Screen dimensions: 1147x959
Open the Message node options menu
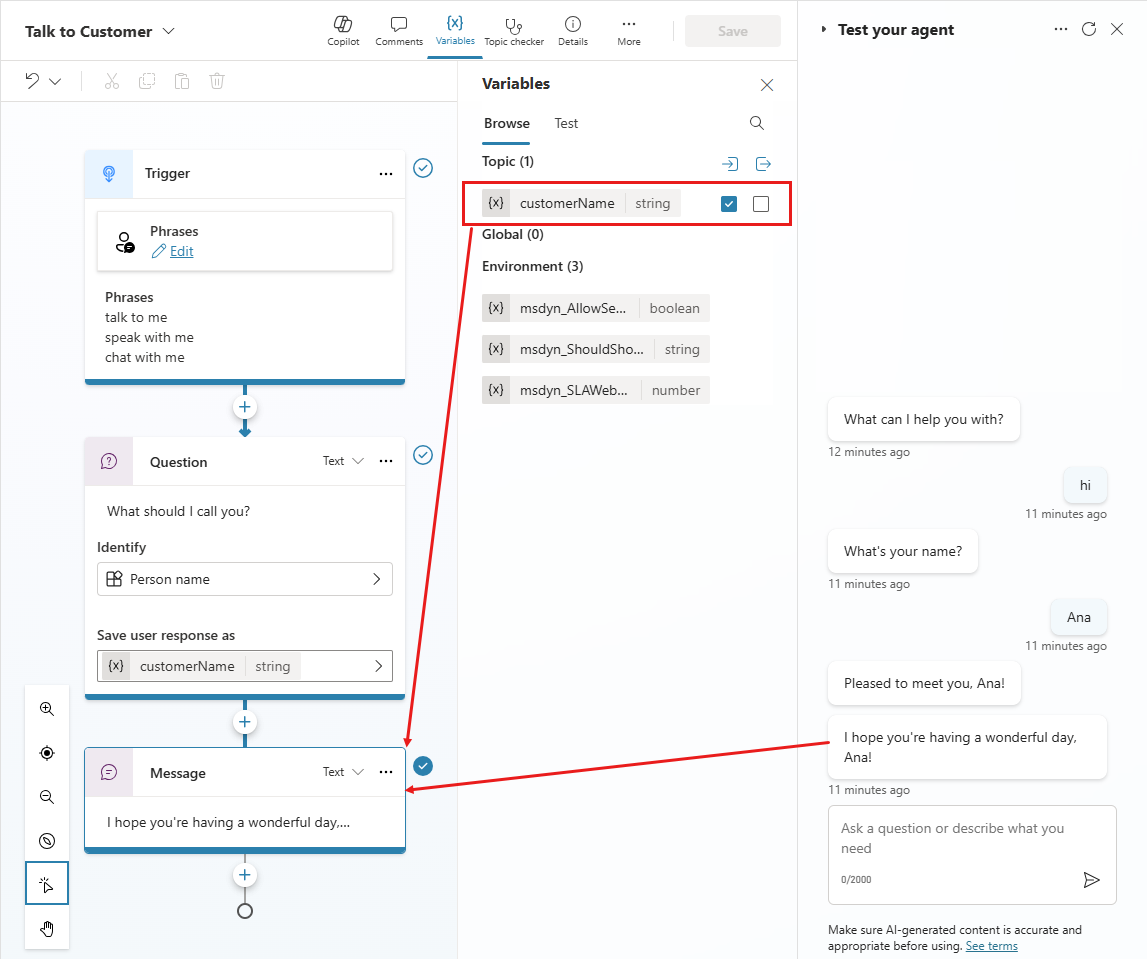tap(386, 772)
